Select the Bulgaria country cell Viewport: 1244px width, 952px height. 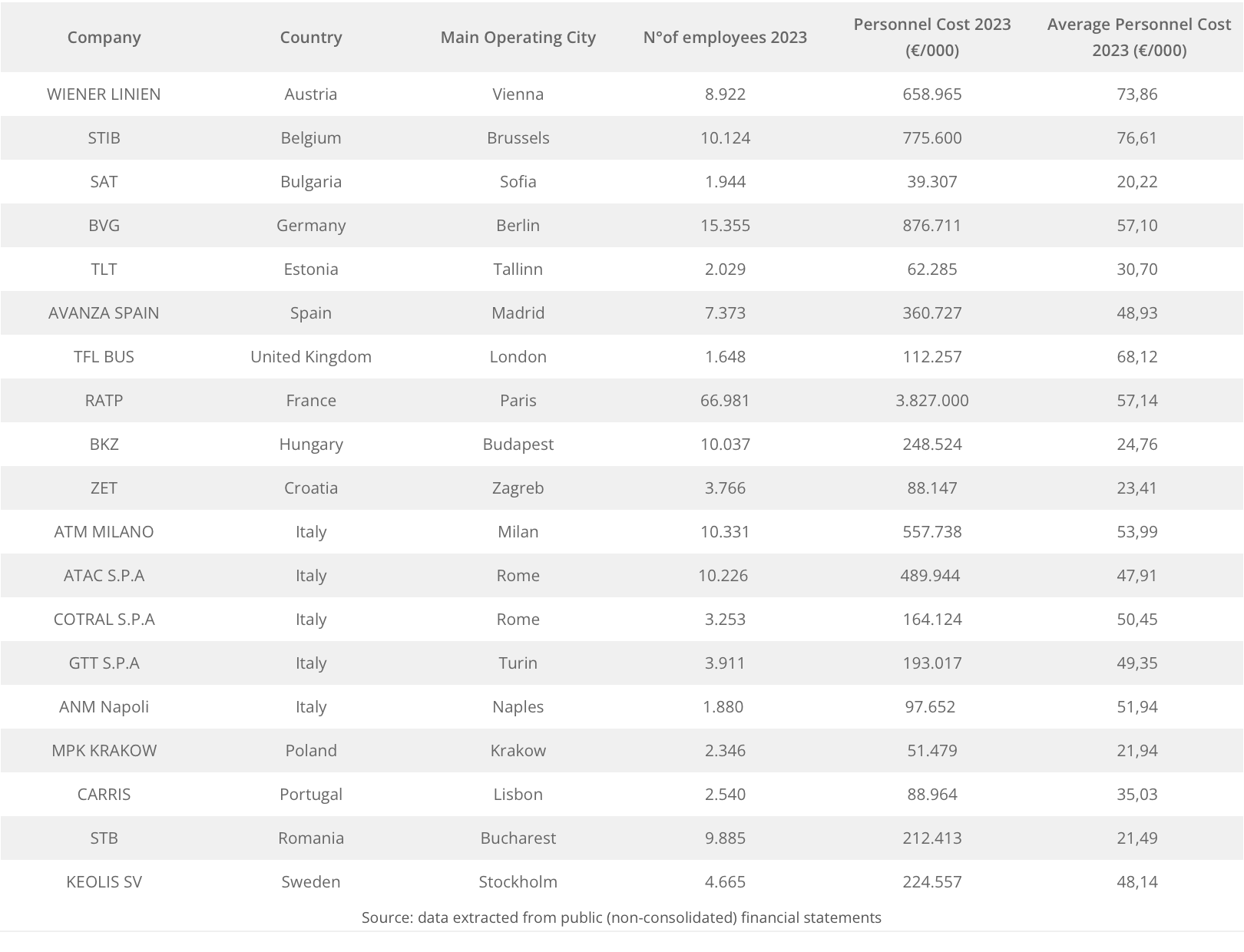tap(311, 182)
